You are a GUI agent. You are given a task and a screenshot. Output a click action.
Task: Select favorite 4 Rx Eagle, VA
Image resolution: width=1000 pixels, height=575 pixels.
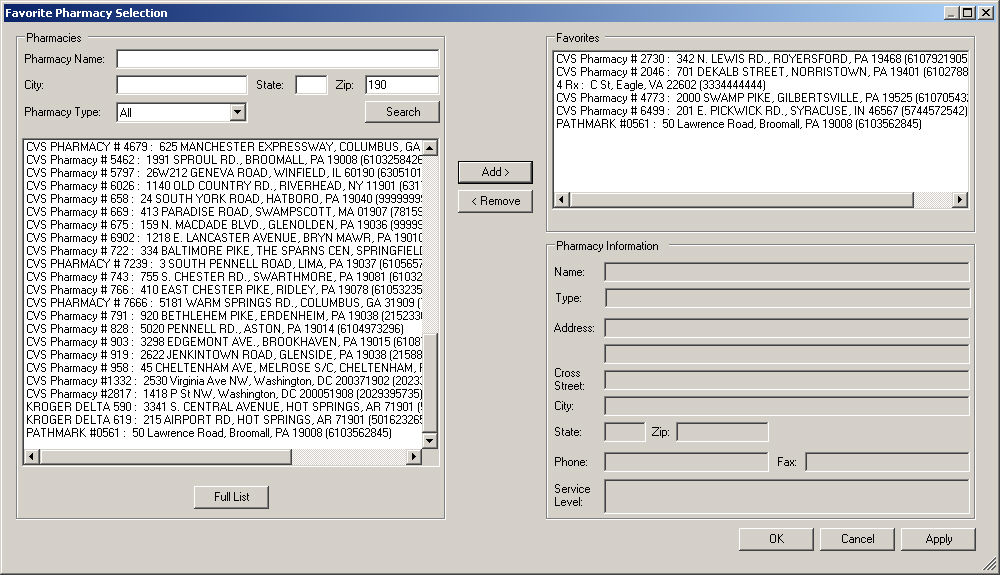click(x=761, y=85)
